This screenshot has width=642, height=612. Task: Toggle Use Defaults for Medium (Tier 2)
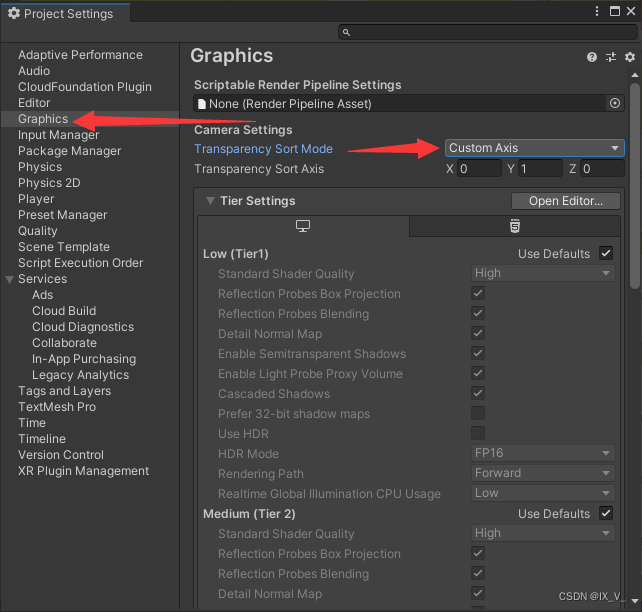point(606,513)
